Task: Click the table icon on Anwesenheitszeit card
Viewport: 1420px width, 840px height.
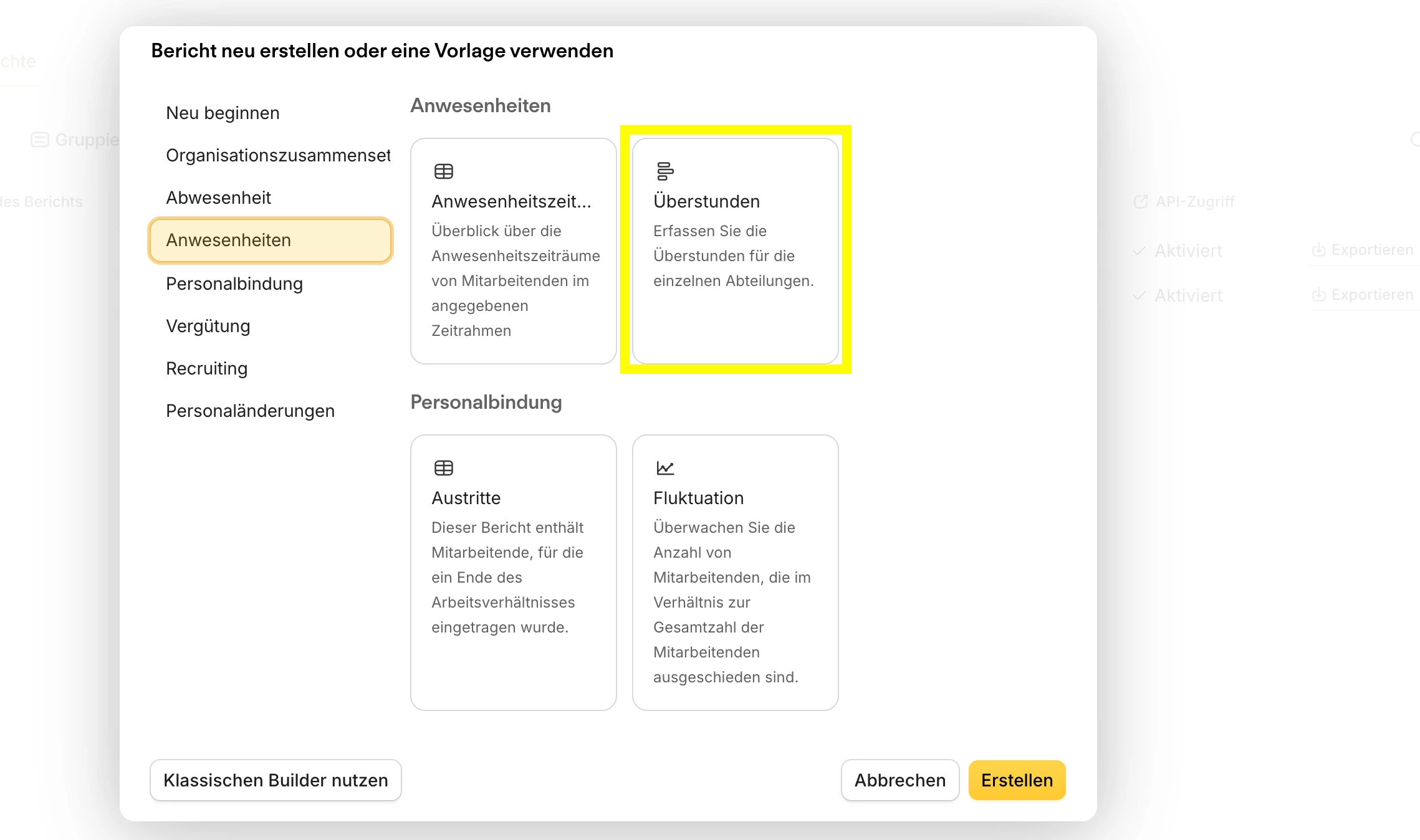Action: pyautogui.click(x=443, y=171)
